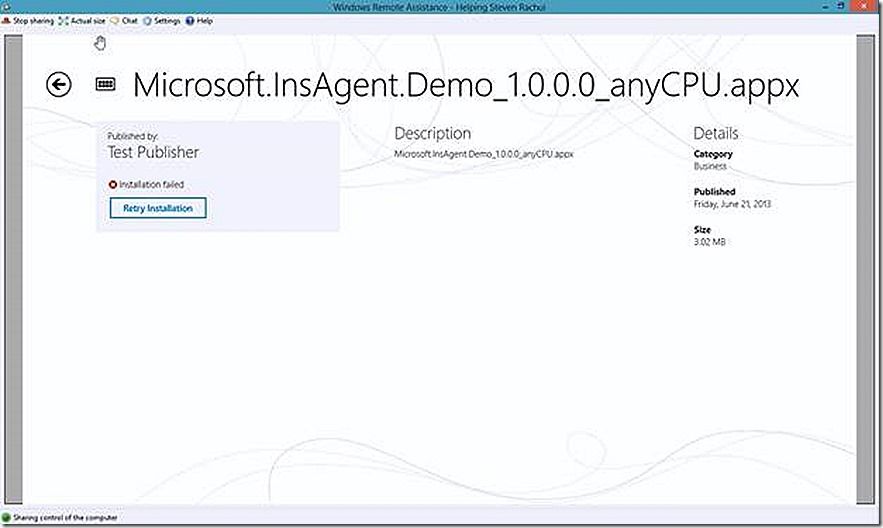Click the Windows Remote Assistance title bar
The width and height of the screenshot is (883, 528).
[439, 7]
